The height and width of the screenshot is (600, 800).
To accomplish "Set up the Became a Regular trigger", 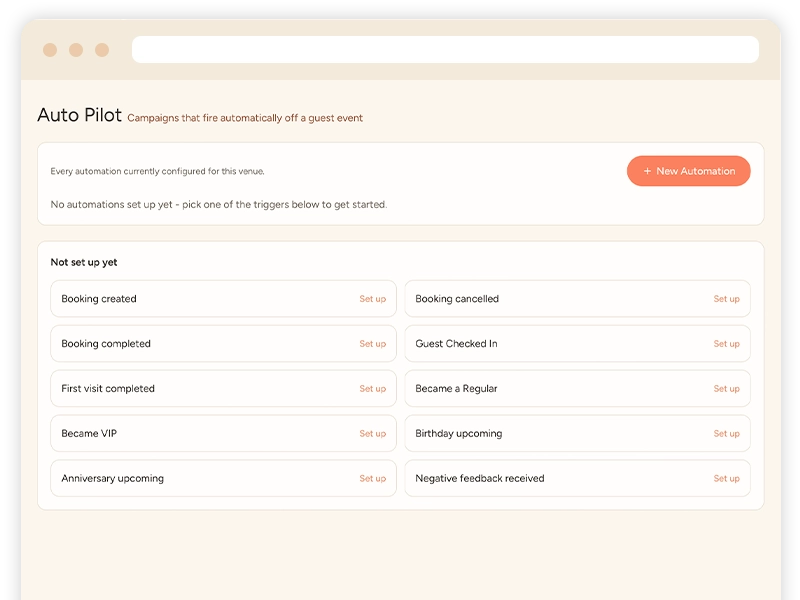I will tap(727, 389).
